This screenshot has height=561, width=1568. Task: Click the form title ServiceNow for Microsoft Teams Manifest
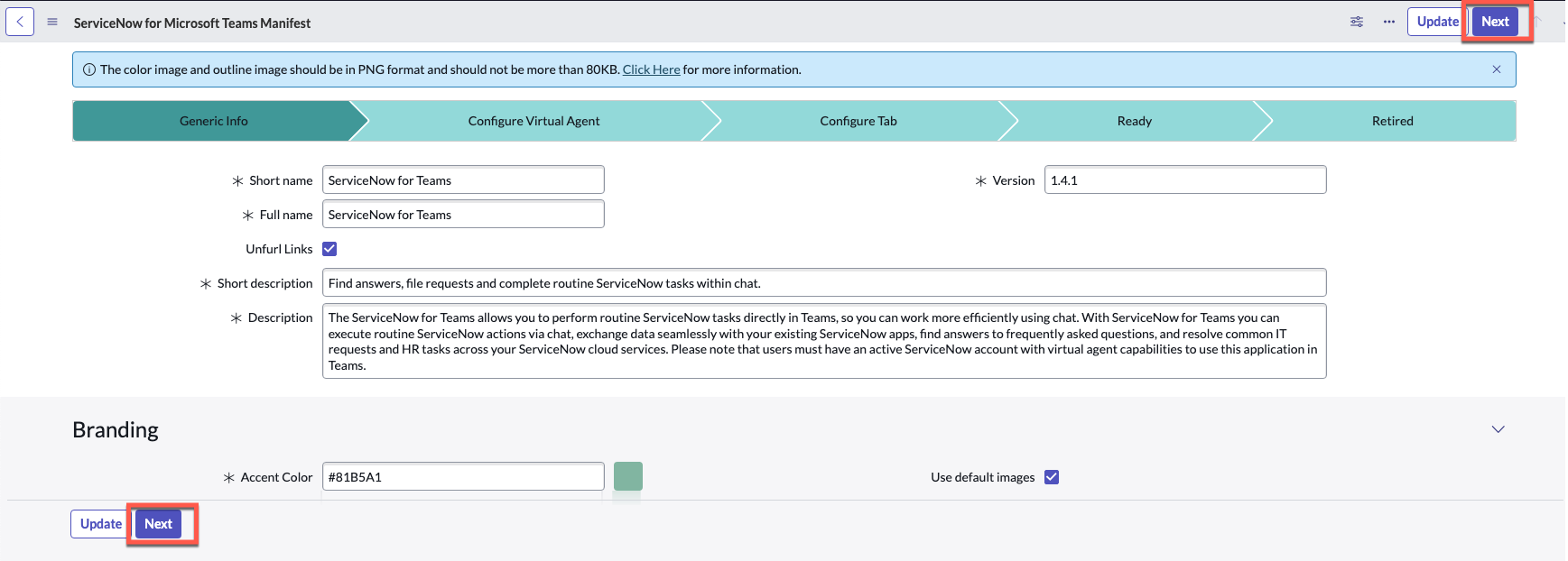click(192, 23)
